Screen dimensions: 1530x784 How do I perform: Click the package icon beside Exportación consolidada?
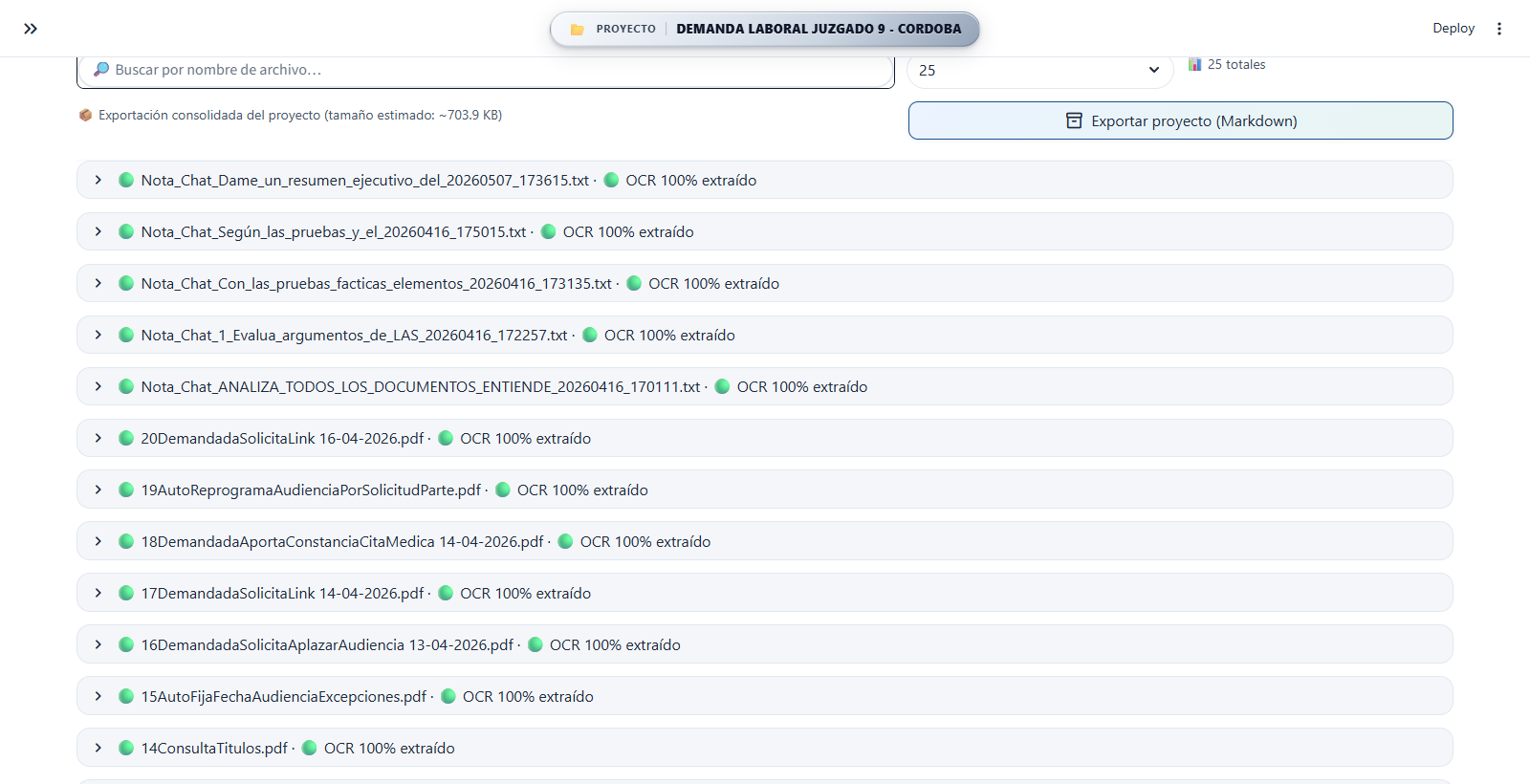click(85, 115)
